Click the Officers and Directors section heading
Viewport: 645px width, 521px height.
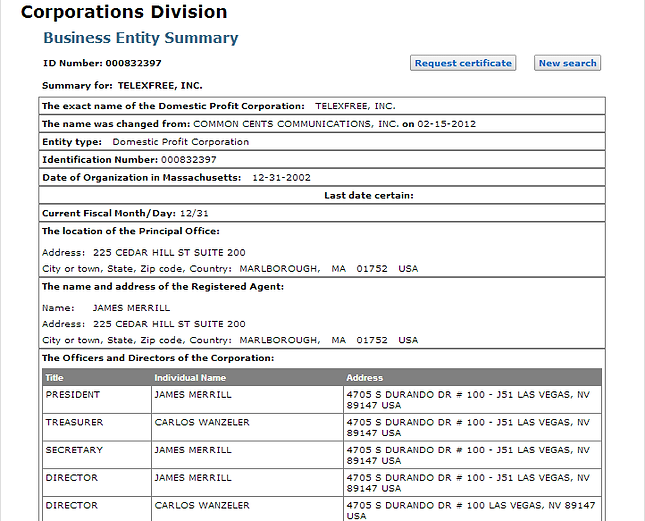[158, 358]
